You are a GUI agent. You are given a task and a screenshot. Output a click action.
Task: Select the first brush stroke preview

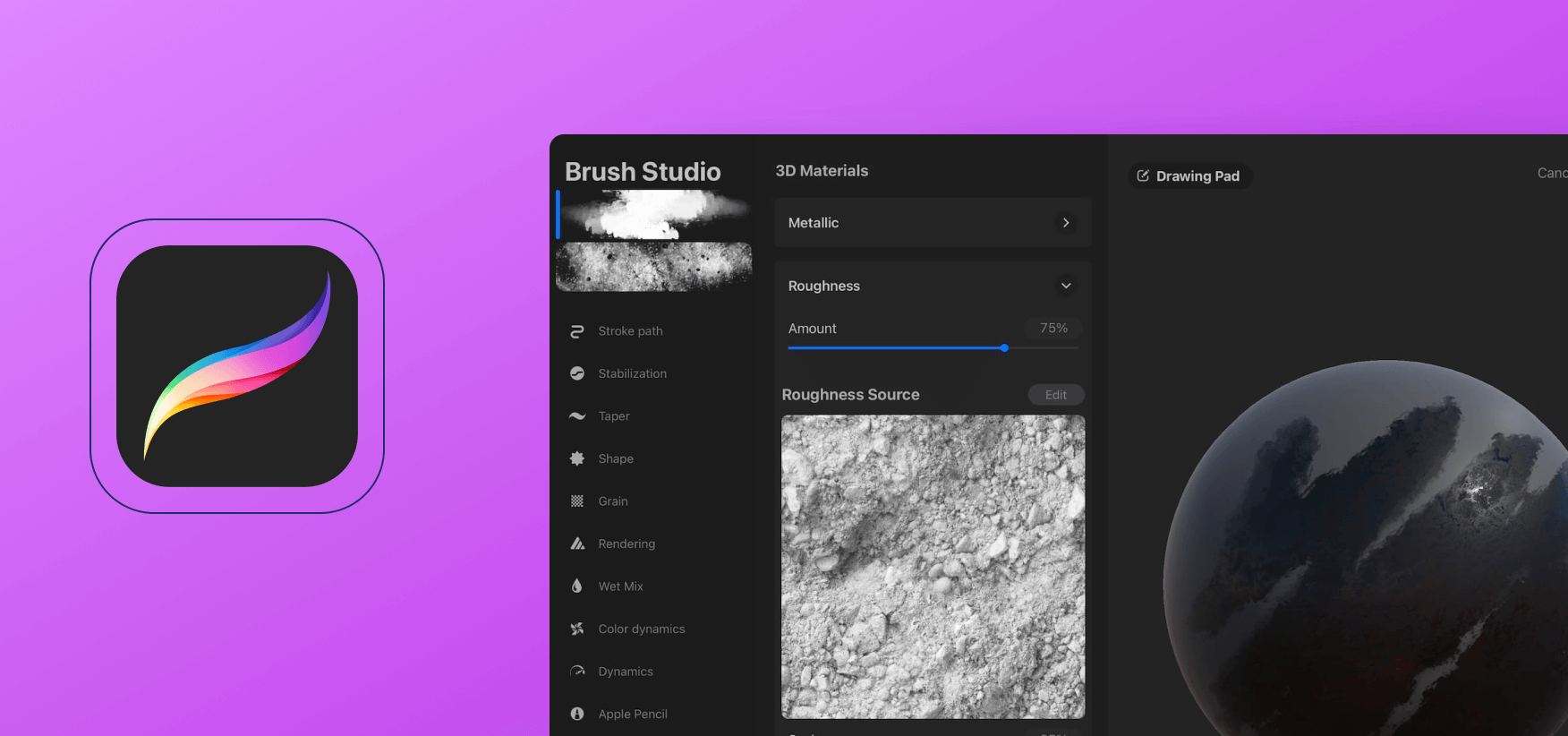click(654, 214)
